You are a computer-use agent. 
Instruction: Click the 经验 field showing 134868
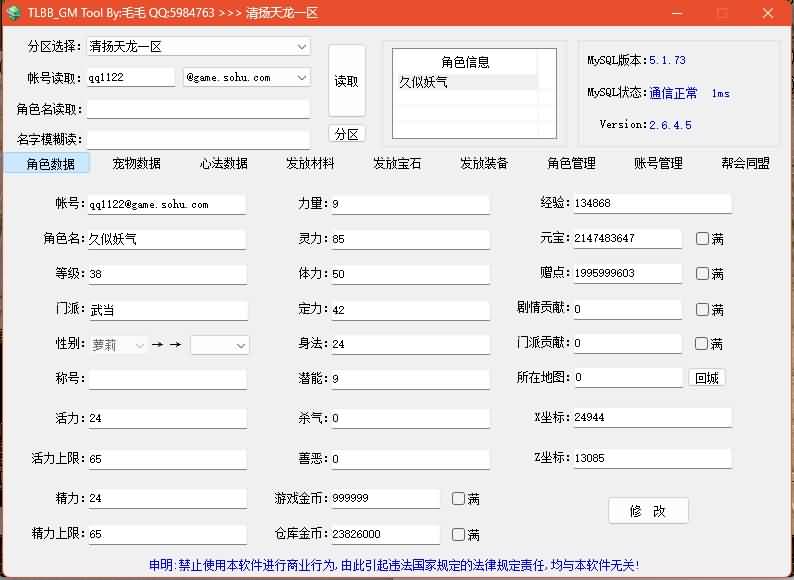coord(652,203)
